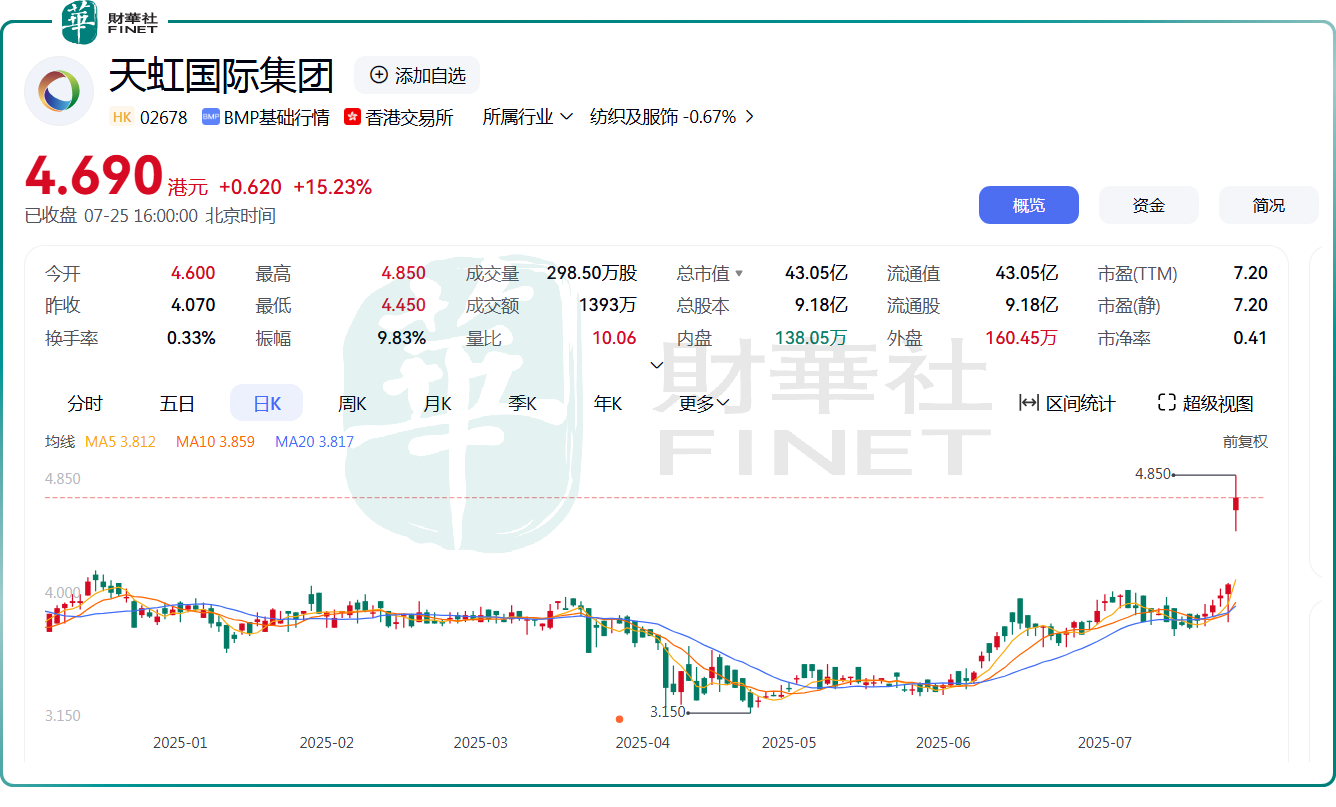The image size is (1336, 807).
Task: Click the Hong Kong exchange flag icon
Action: [x=352, y=117]
